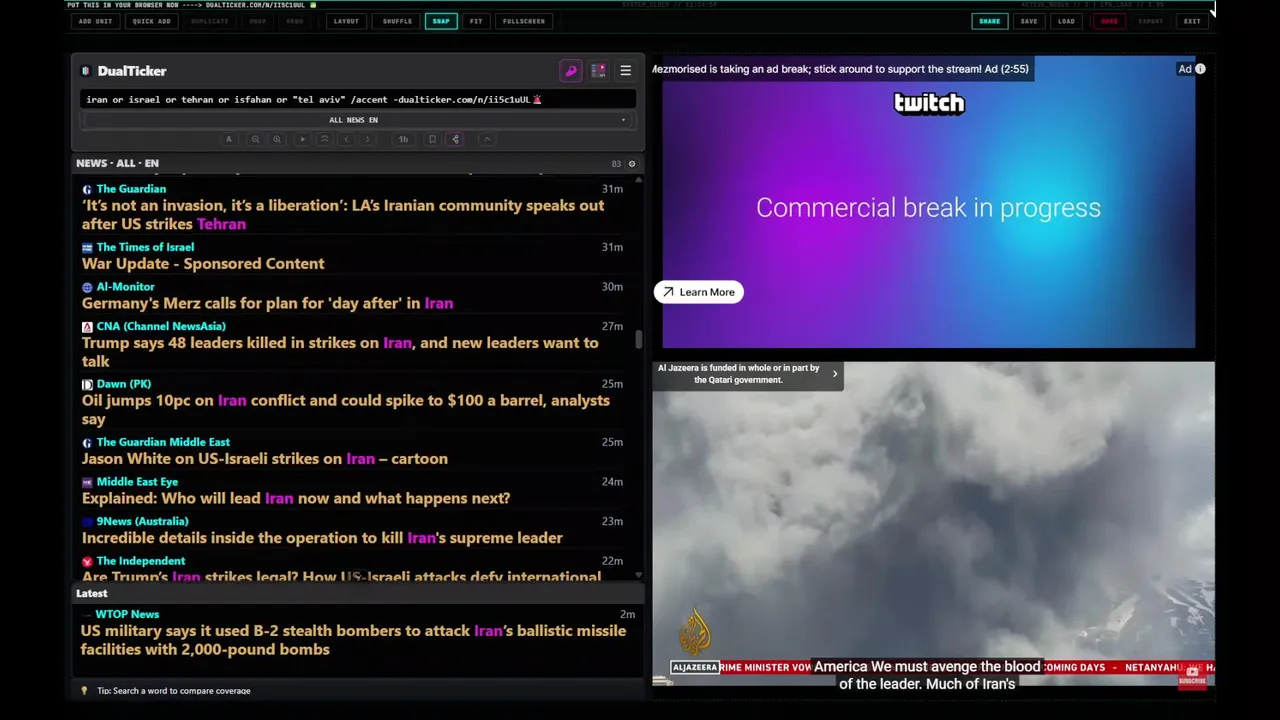Click the LOAD button
This screenshot has height=720, width=1280.
coord(1067,21)
